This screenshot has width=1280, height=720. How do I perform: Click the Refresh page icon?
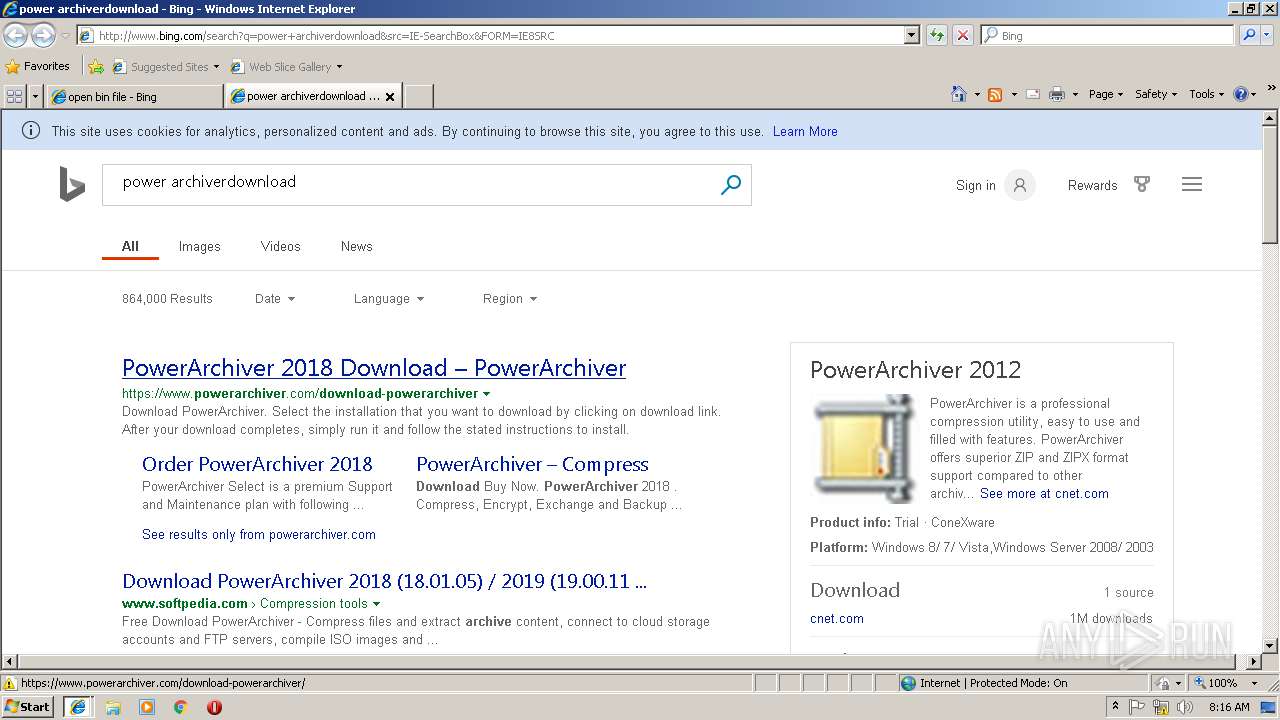pyautogui.click(x=937, y=35)
